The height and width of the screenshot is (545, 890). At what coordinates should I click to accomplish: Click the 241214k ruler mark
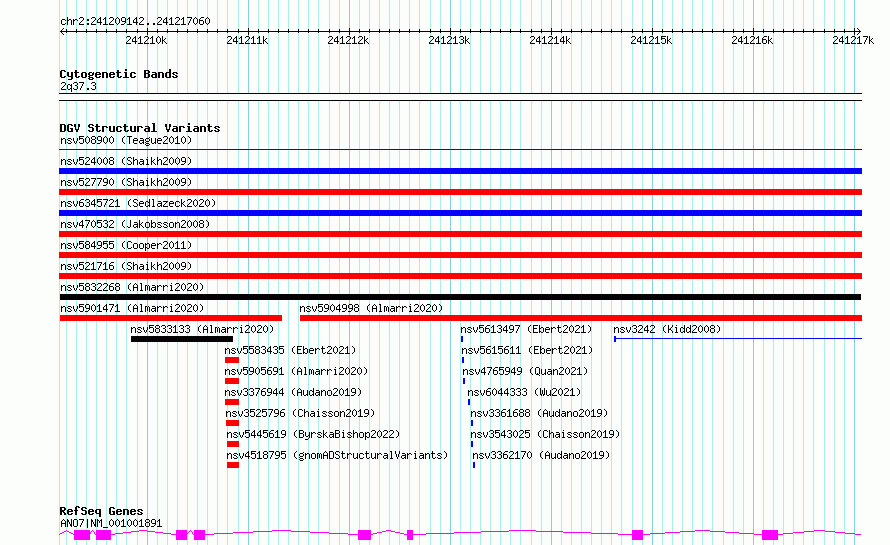[x=551, y=40]
